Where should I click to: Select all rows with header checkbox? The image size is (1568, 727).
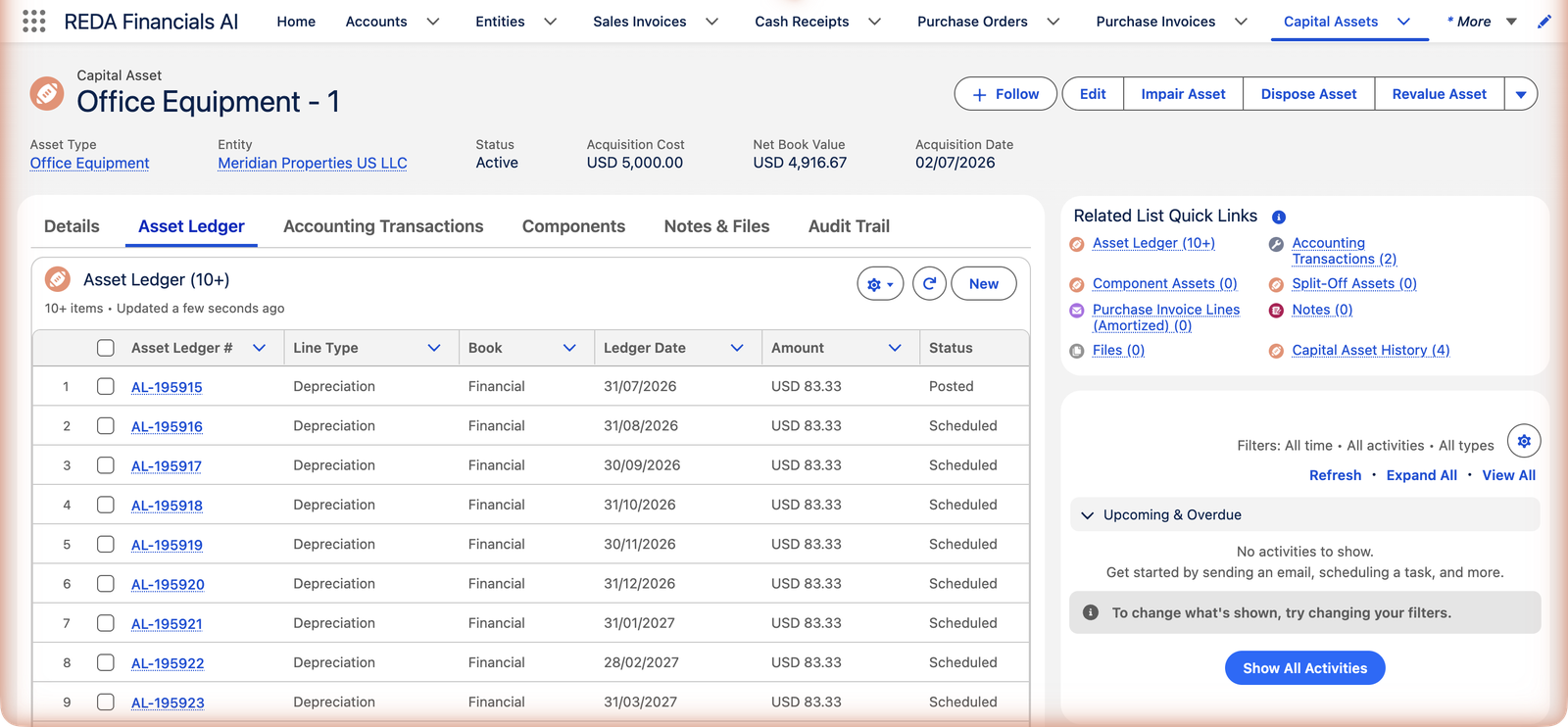pyautogui.click(x=106, y=348)
